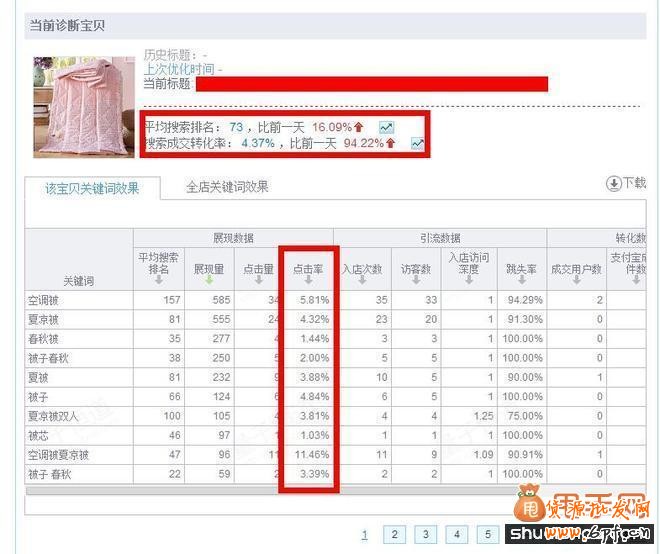Image resolution: width=660 pixels, height=554 pixels.
Task: Click 跳失率 value 75.00%
Action: pos(525,416)
